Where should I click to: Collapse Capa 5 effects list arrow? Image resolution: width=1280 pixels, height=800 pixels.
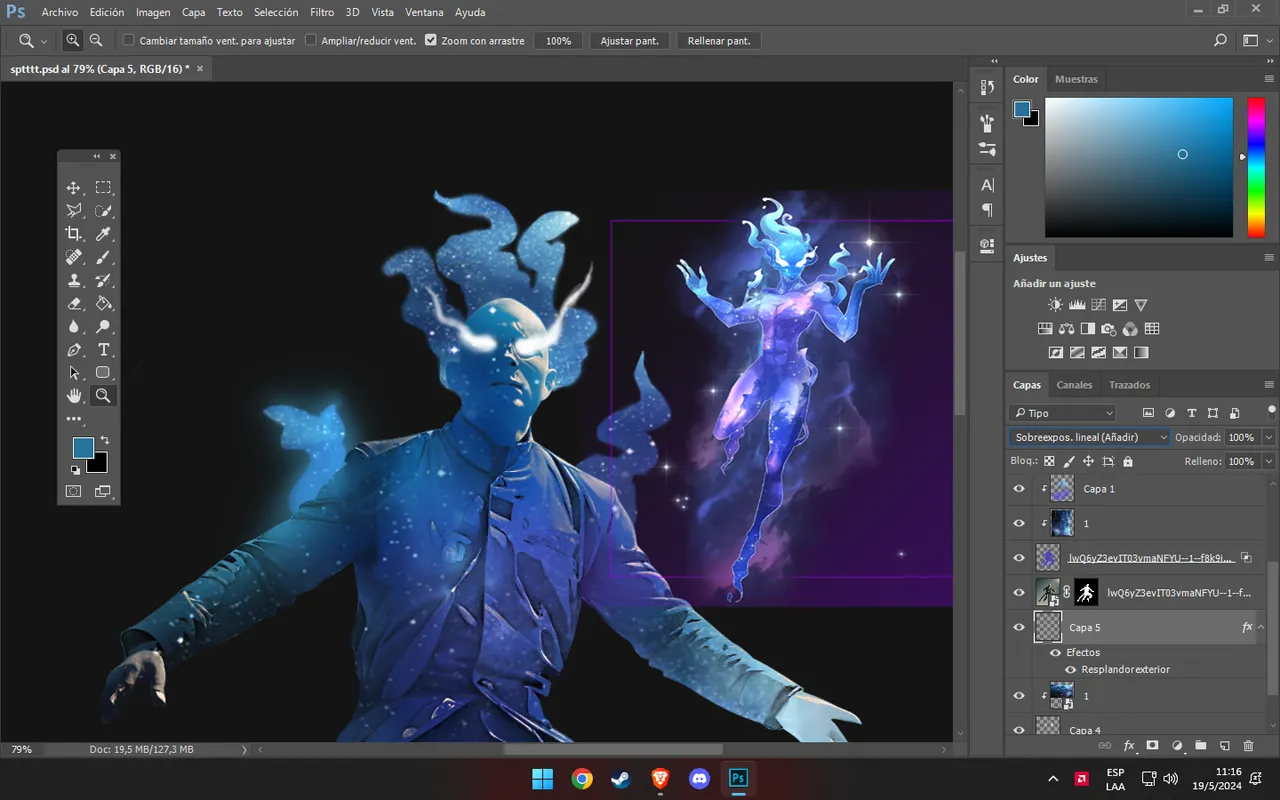coord(1260,627)
